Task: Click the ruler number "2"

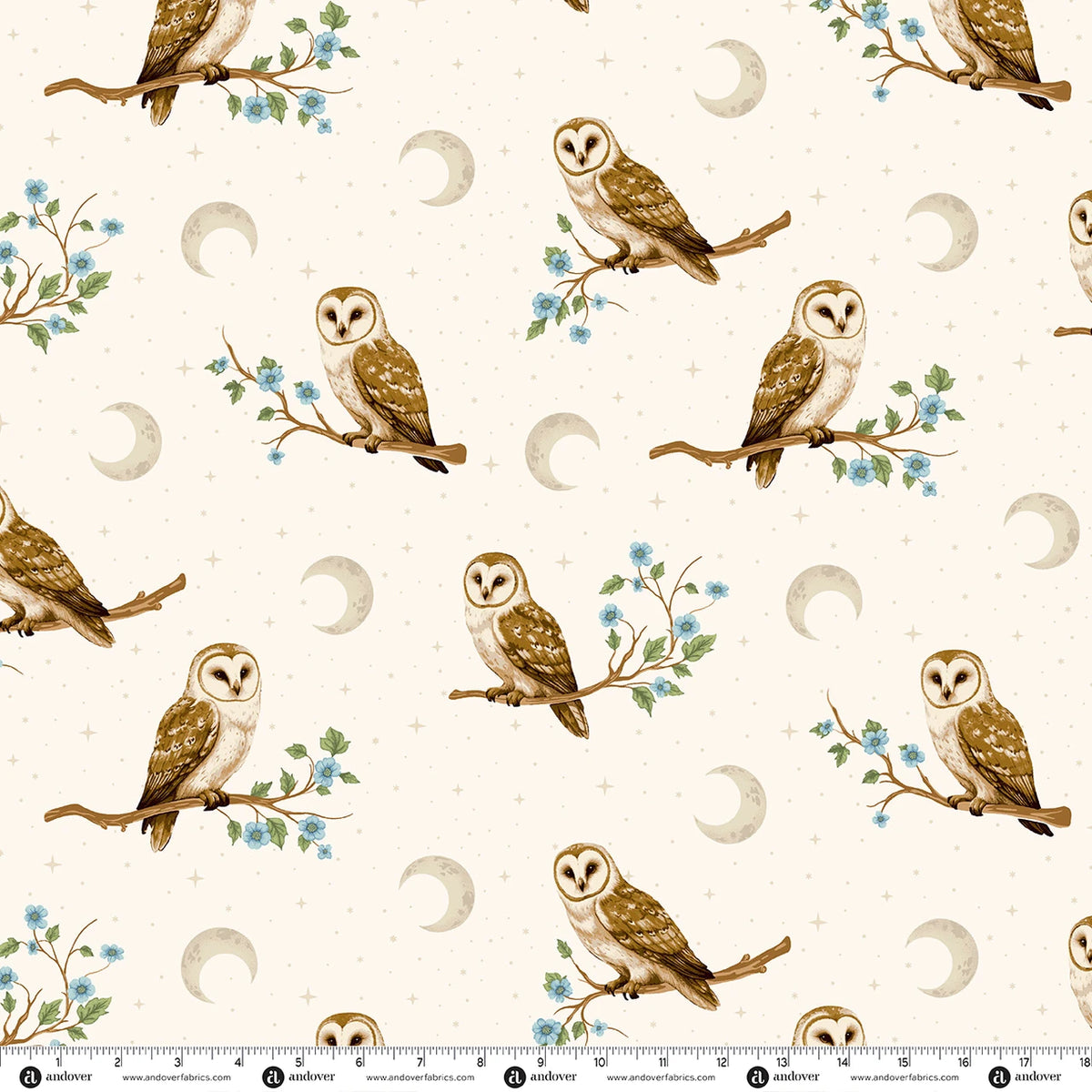Action: pyautogui.click(x=119, y=1060)
